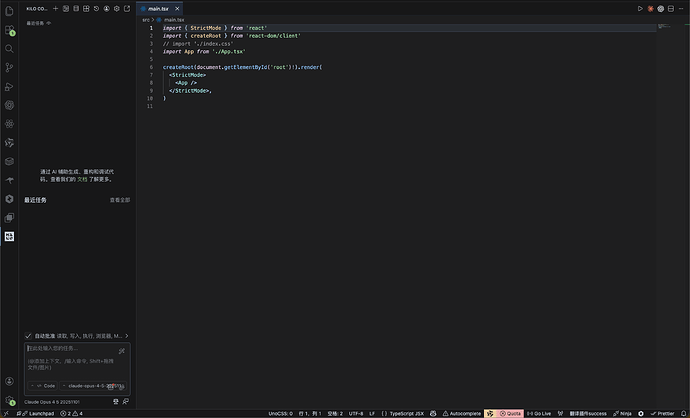This screenshot has width=690, height=418.
Task: Click the Copilot status icon
Action: click(433, 413)
